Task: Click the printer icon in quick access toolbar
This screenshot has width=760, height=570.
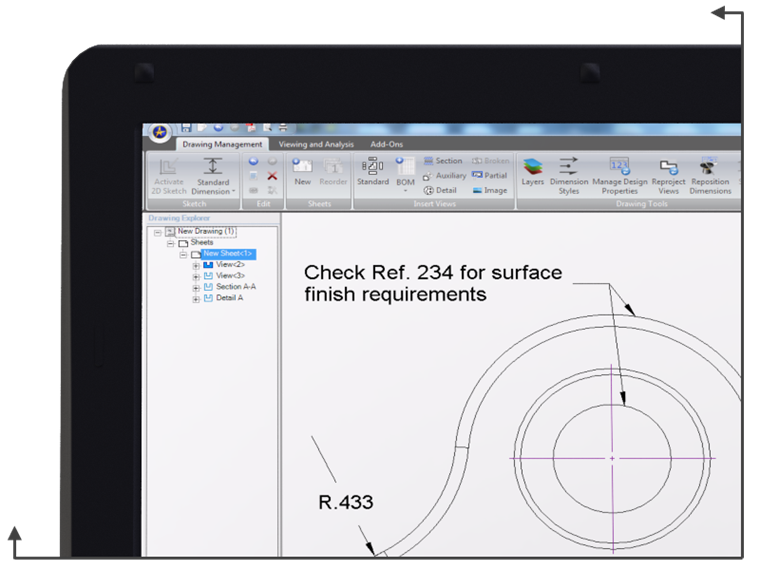Action: coord(283,127)
